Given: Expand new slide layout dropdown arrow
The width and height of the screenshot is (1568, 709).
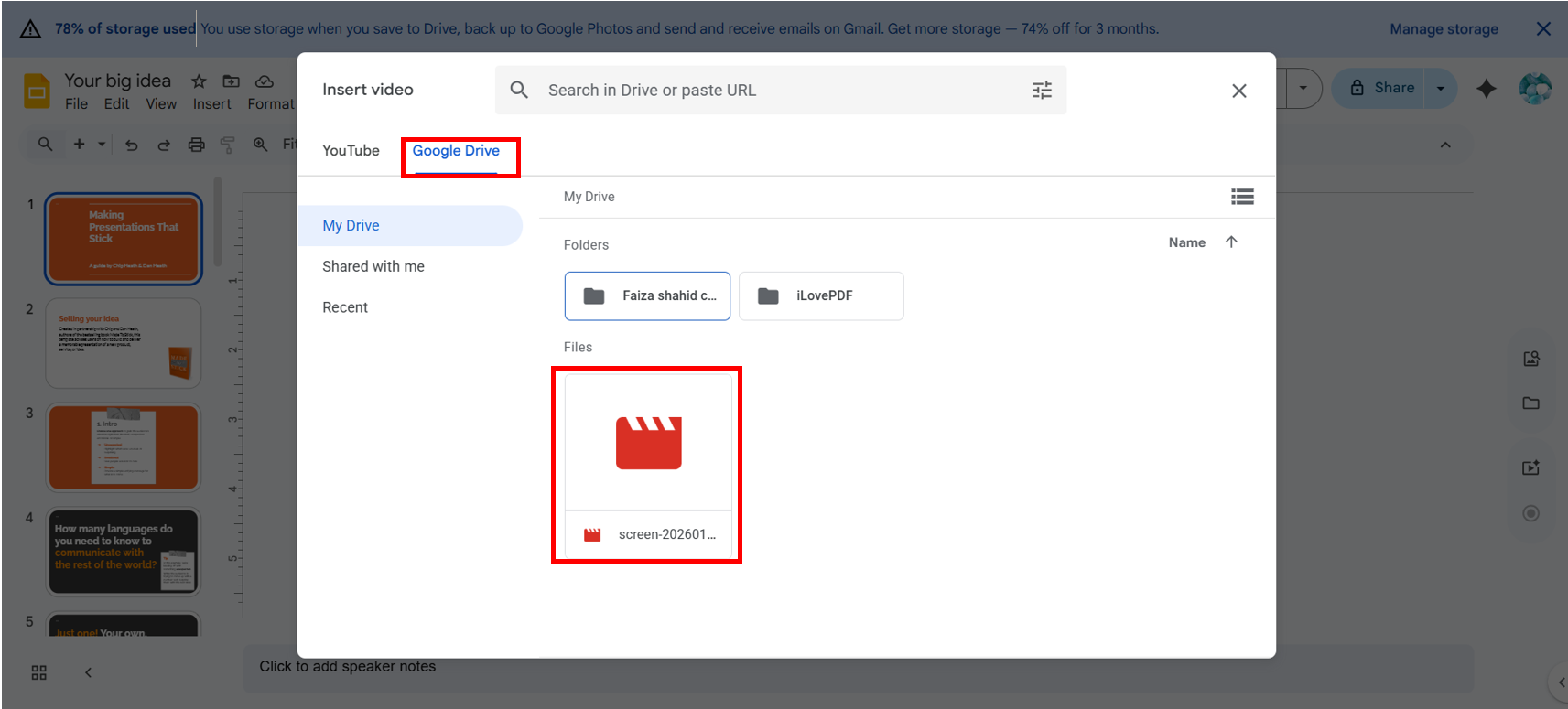Looking at the screenshot, I should coord(102,144).
